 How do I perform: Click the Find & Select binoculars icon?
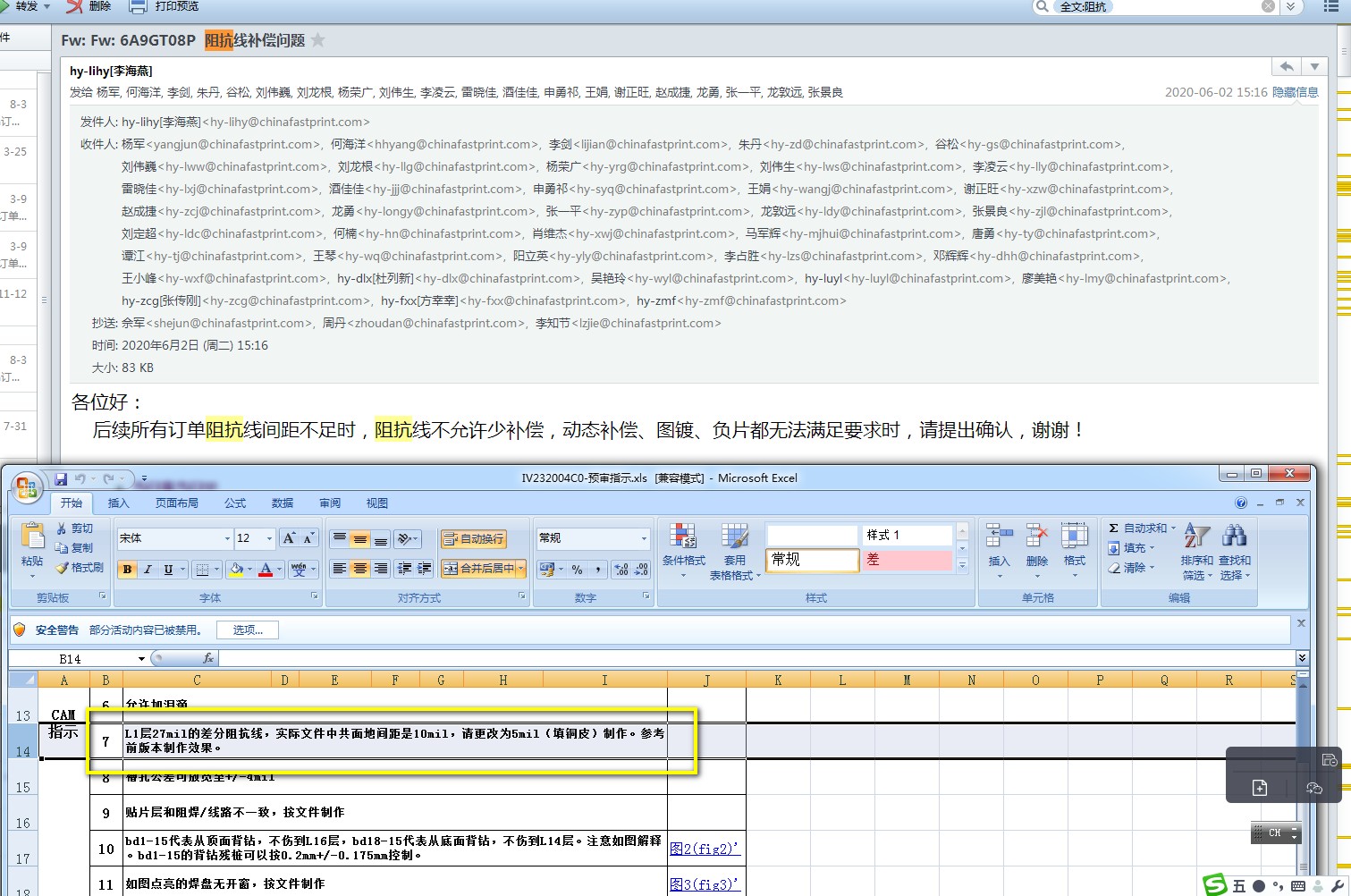tap(1234, 537)
